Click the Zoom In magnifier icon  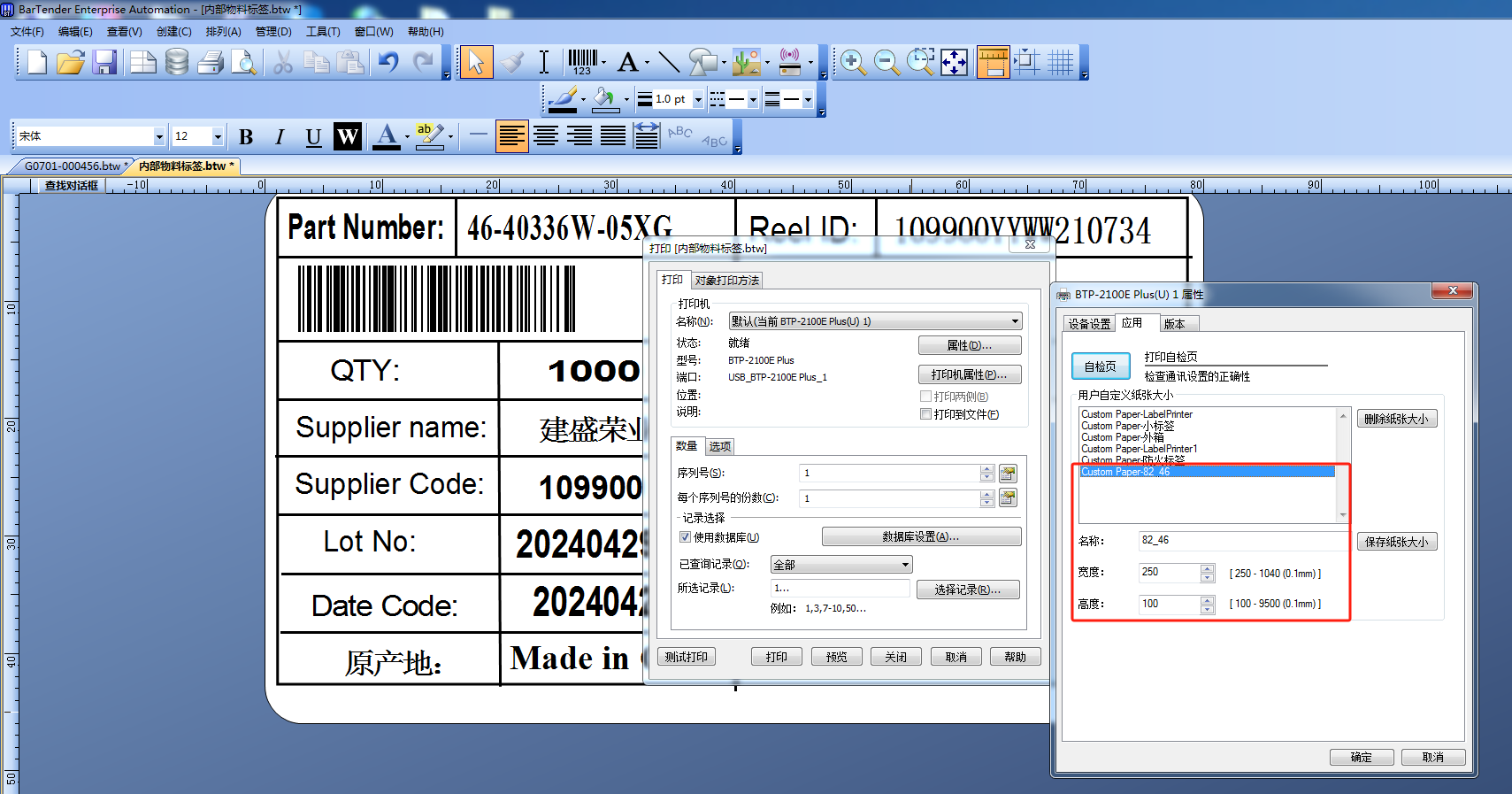[853, 62]
